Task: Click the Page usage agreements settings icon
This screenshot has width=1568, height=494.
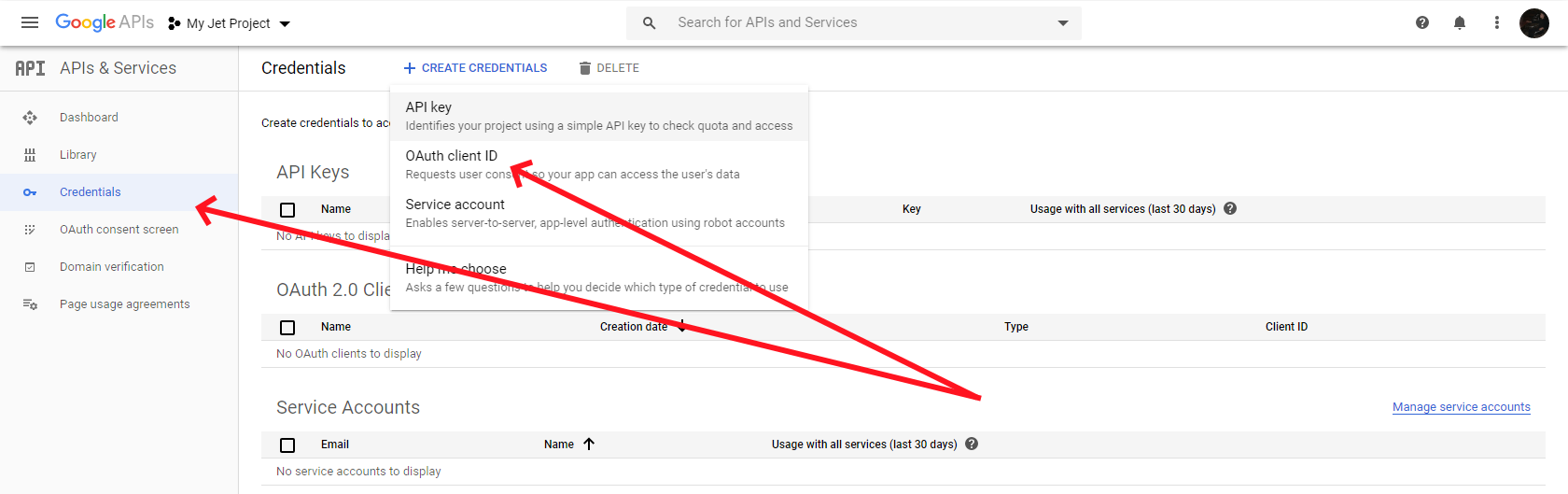Action: tap(30, 304)
